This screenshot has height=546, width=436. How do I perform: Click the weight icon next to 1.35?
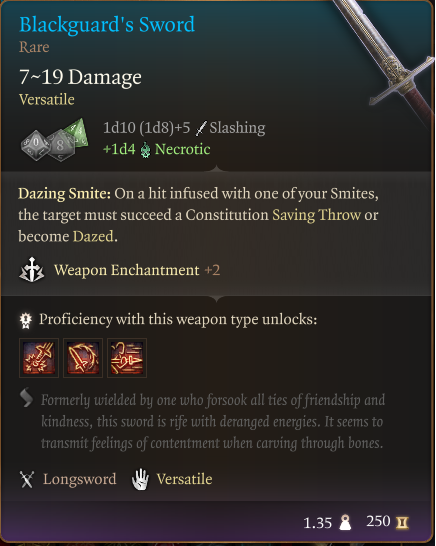pyautogui.click(x=345, y=522)
